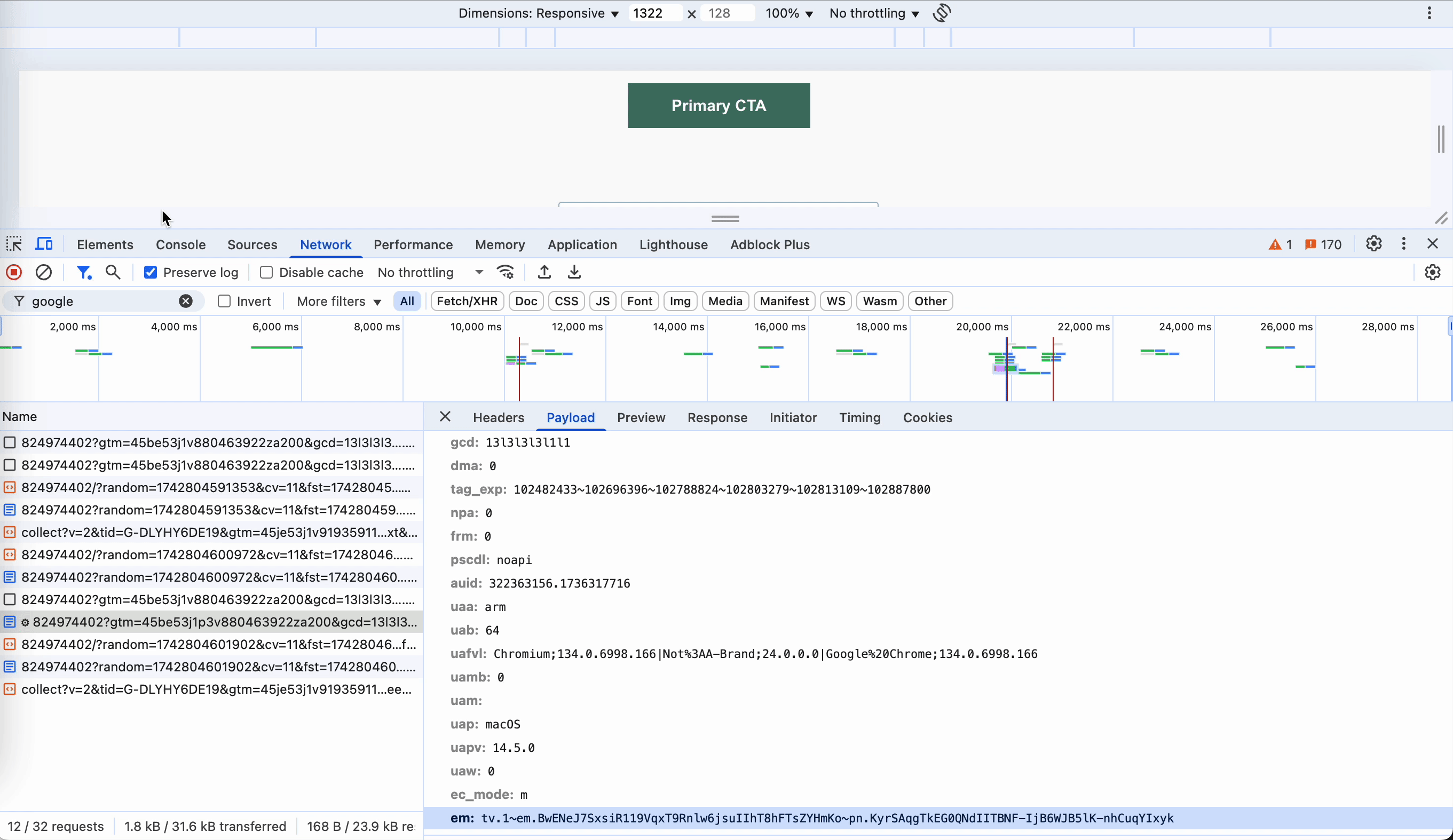Open DevTools customize three-dot menu
This screenshot has height=840, width=1453.
1404,244
